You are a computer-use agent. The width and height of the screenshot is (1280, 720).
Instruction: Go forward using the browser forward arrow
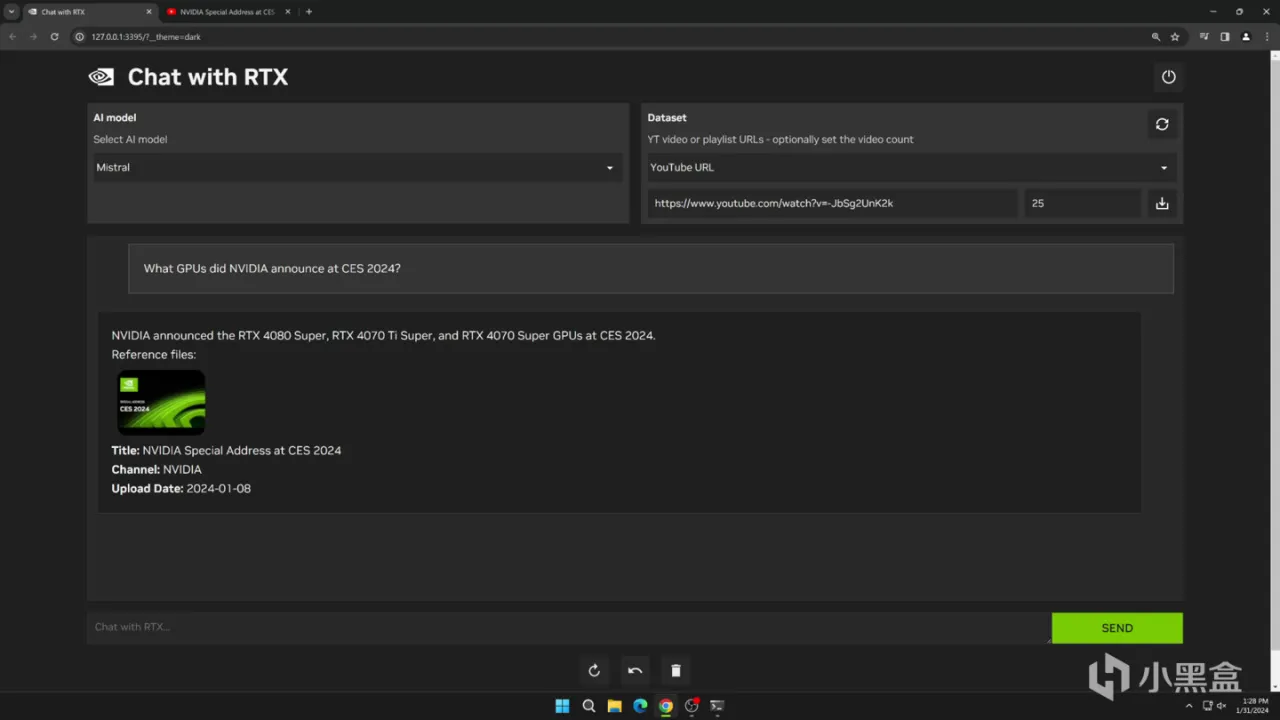33,36
